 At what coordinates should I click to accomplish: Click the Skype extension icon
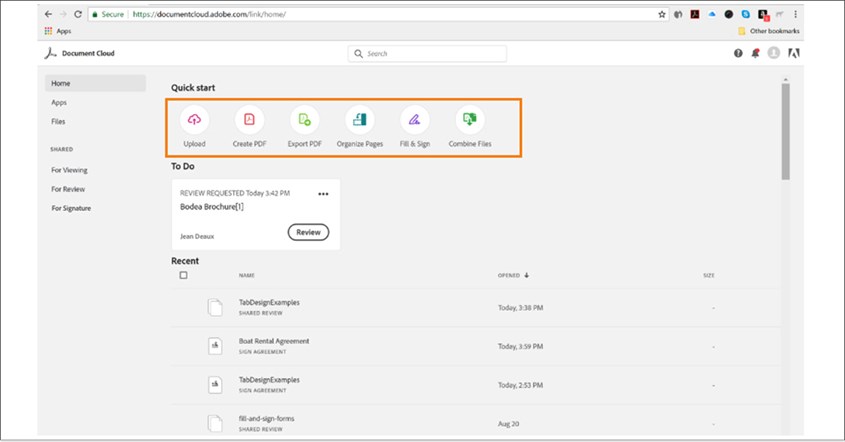tap(745, 15)
